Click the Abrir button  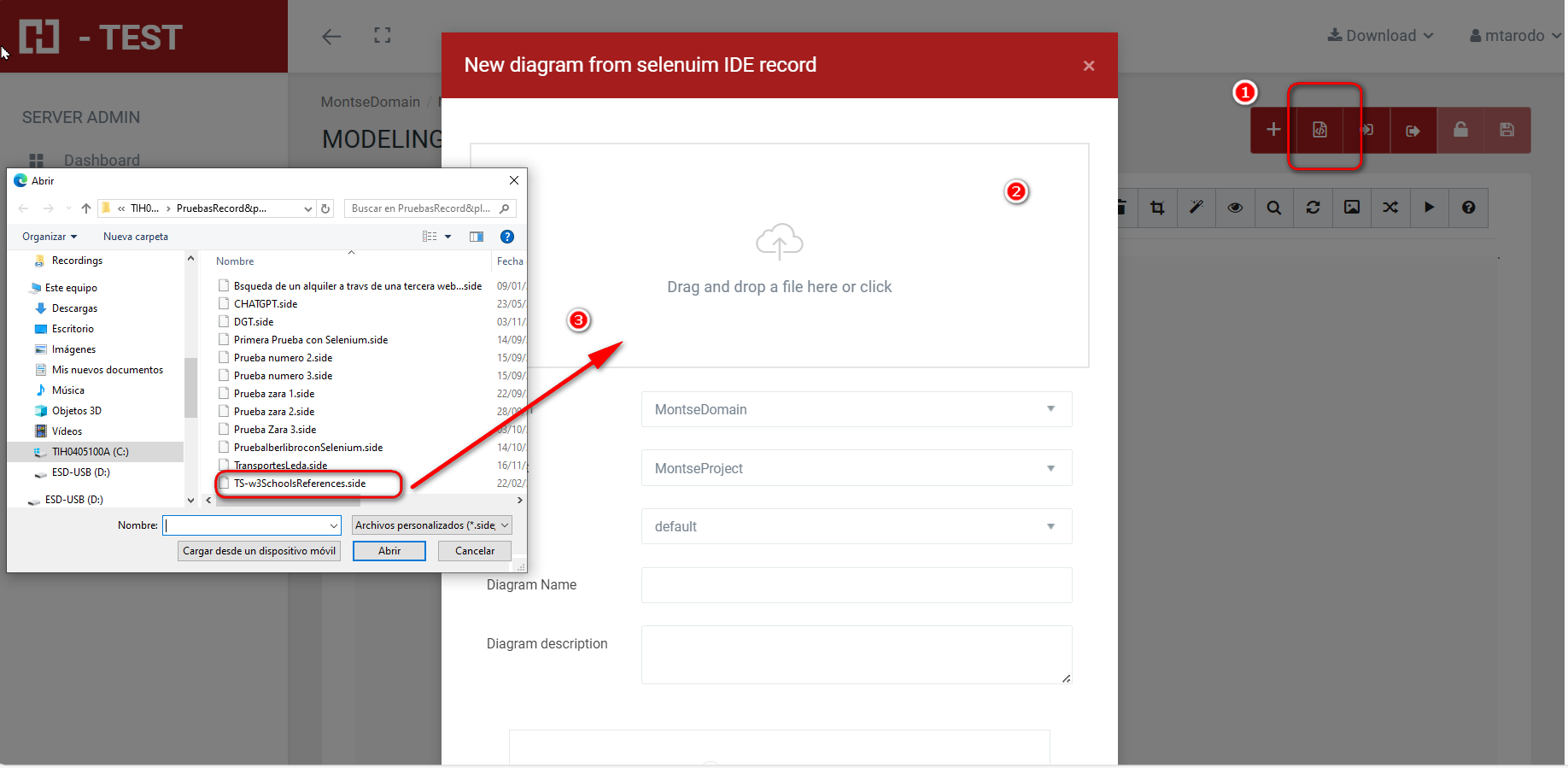389,551
